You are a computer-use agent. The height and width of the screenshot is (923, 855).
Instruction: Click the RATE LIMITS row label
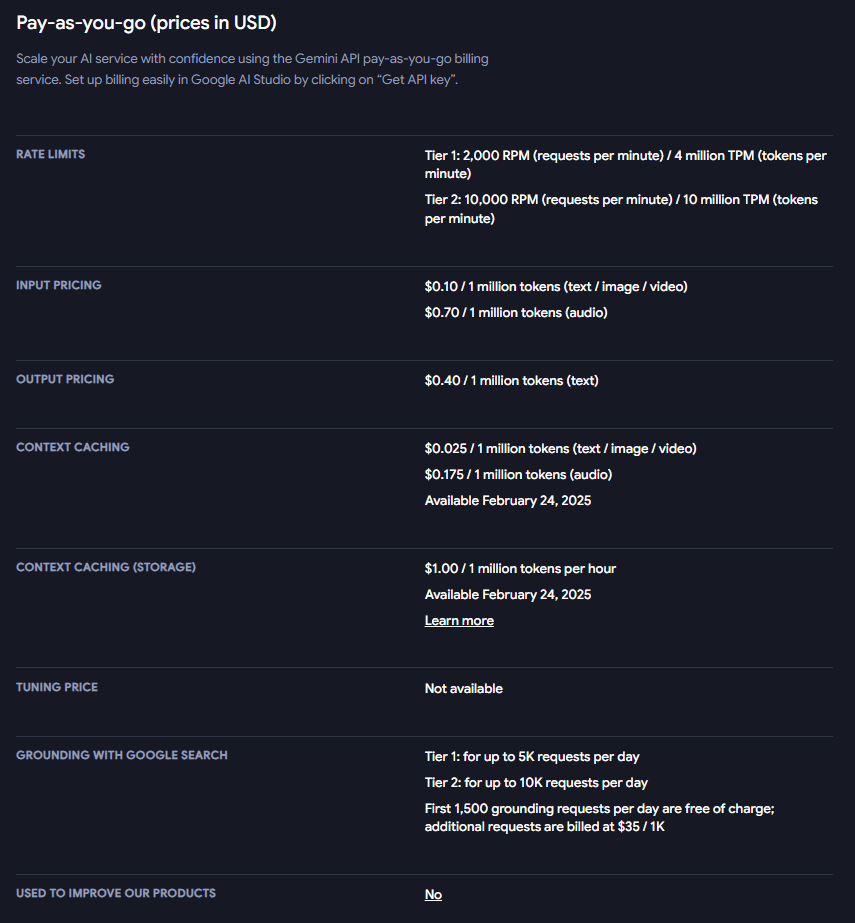tap(51, 154)
